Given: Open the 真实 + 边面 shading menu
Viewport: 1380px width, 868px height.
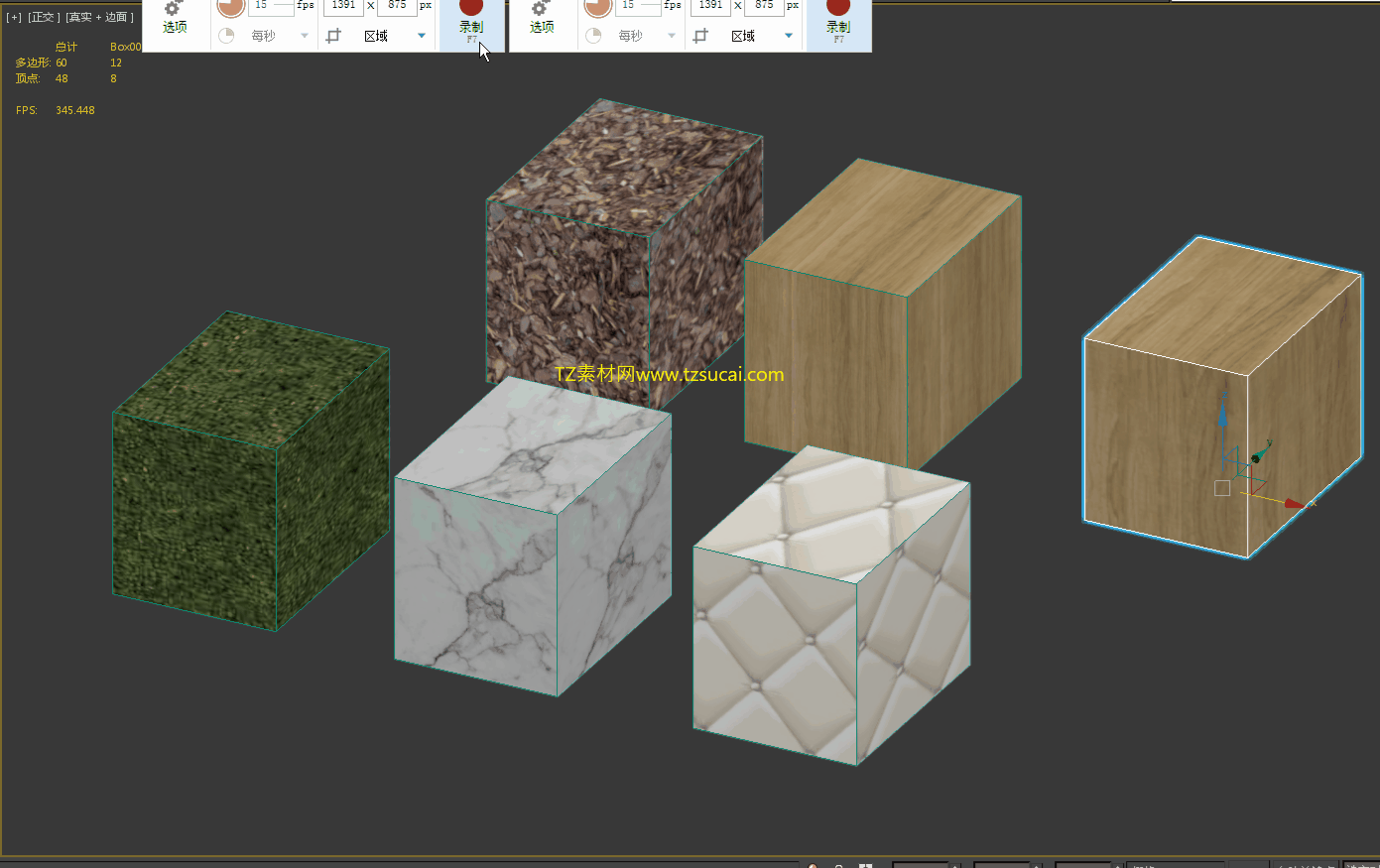Looking at the screenshot, I should click(99, 17).
